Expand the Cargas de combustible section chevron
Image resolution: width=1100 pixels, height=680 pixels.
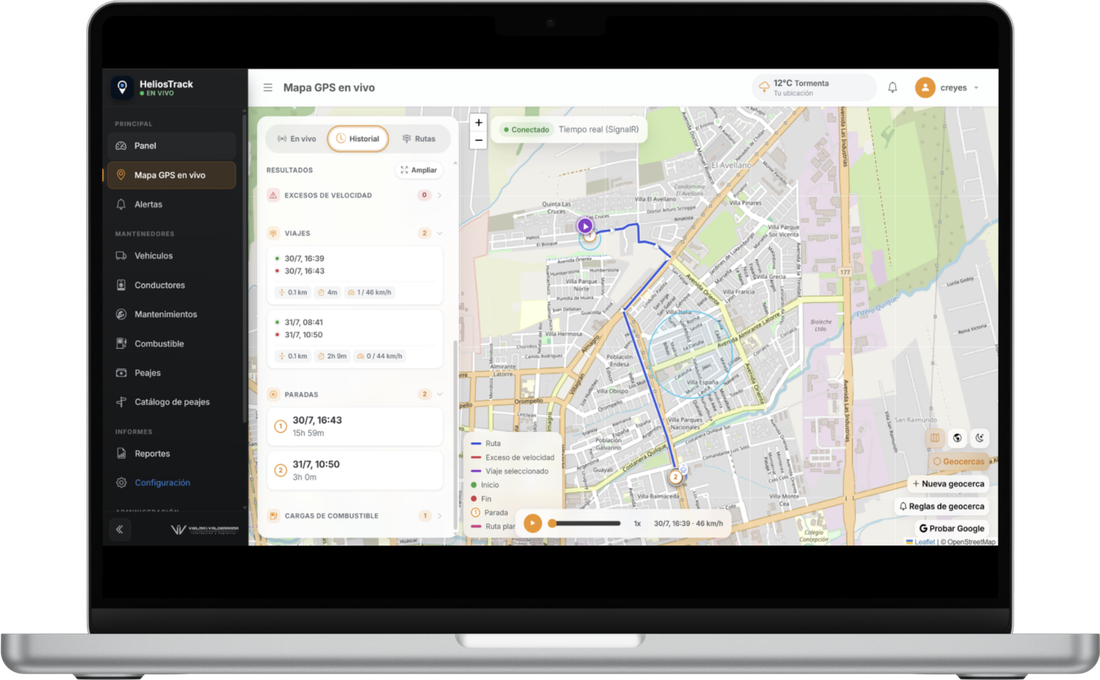coord(440,516)
